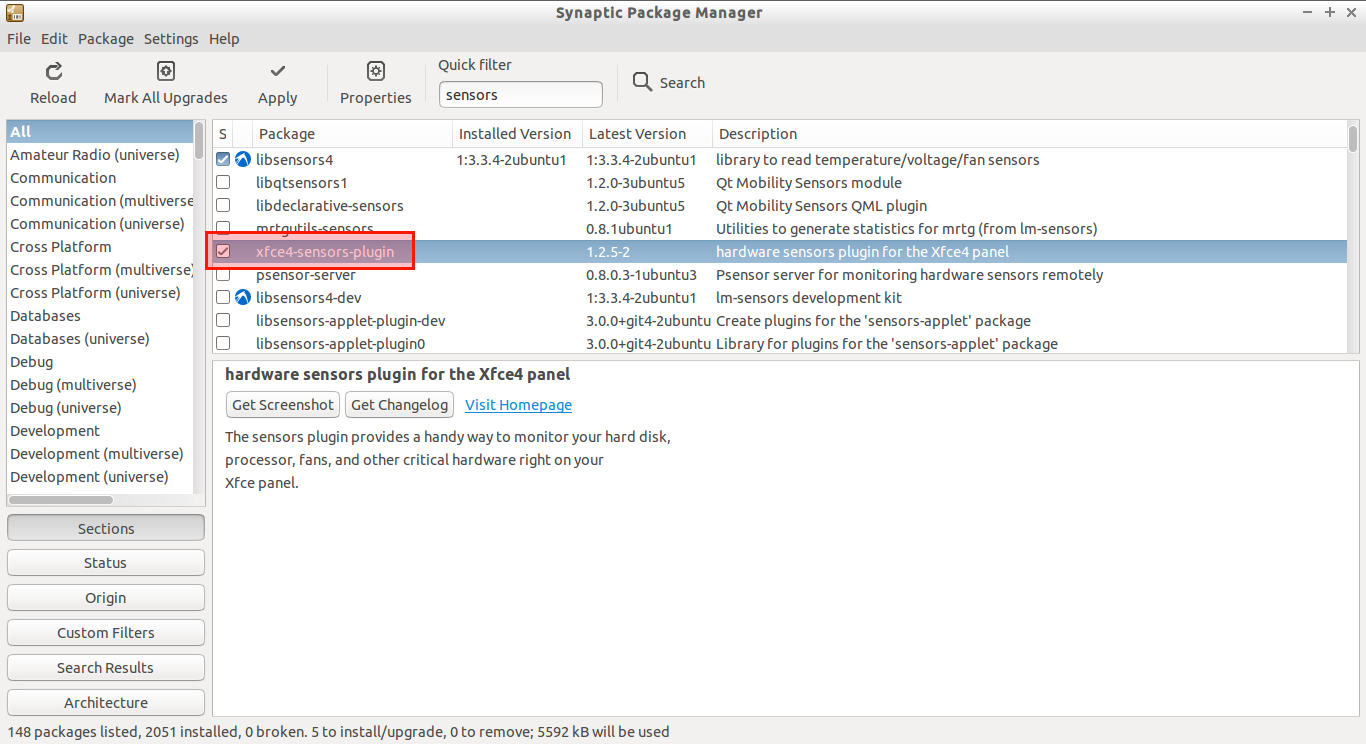The image size is (1366, 744).
Task: Click the Synaptic icon in title bar
Action: point(15,12)
